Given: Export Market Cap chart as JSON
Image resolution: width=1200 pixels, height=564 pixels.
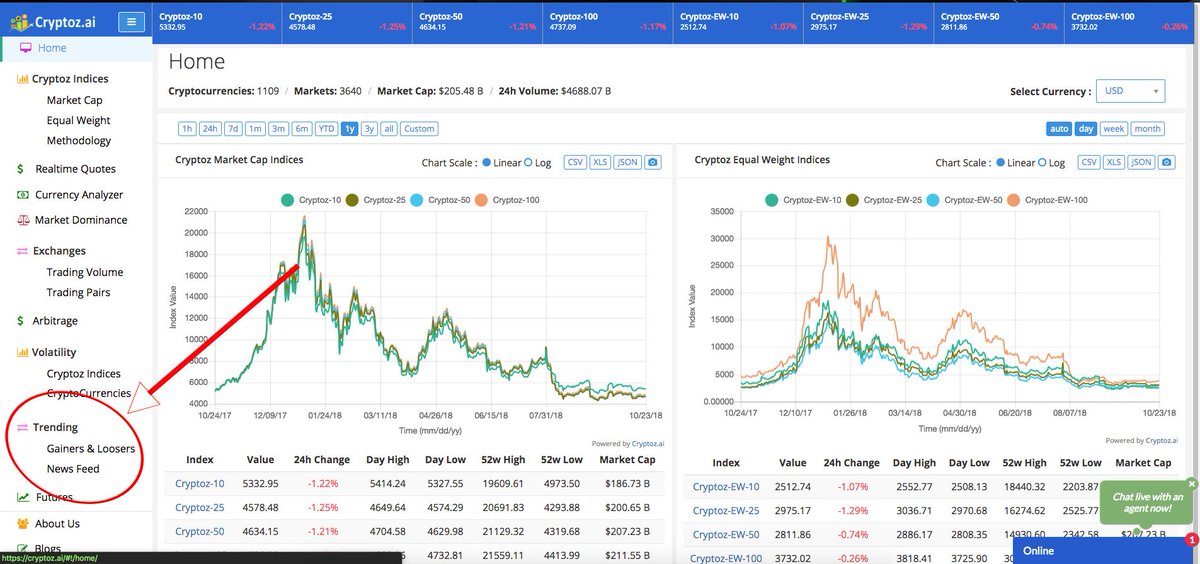Looking at the screenshot, I should (x=627, y=162).
